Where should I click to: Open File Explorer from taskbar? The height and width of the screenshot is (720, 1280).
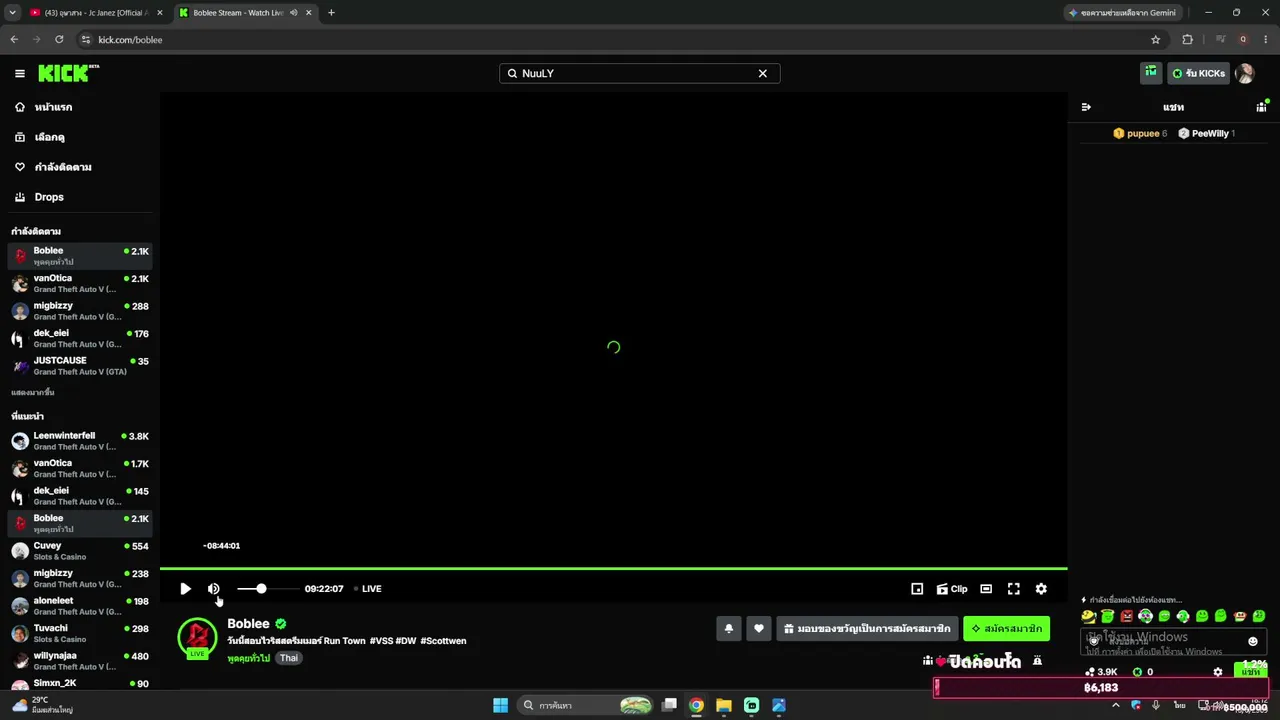pos(724,705)
